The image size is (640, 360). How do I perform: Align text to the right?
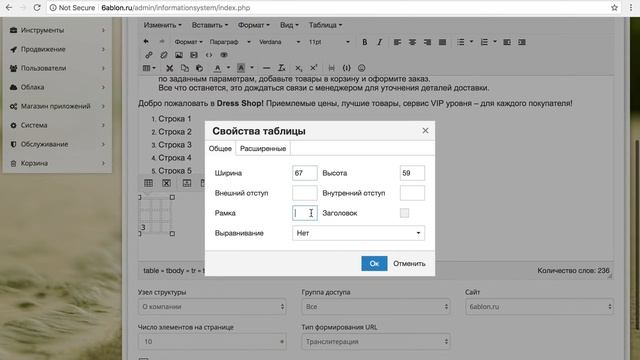(x=427, y=42)
